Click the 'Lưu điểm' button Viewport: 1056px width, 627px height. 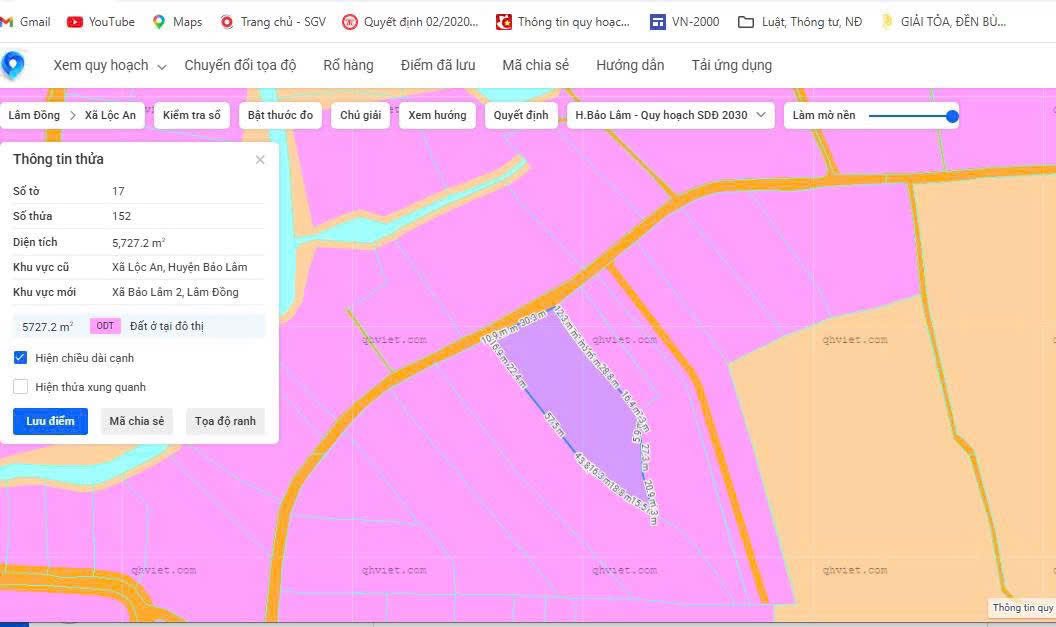tap(50, 421)
